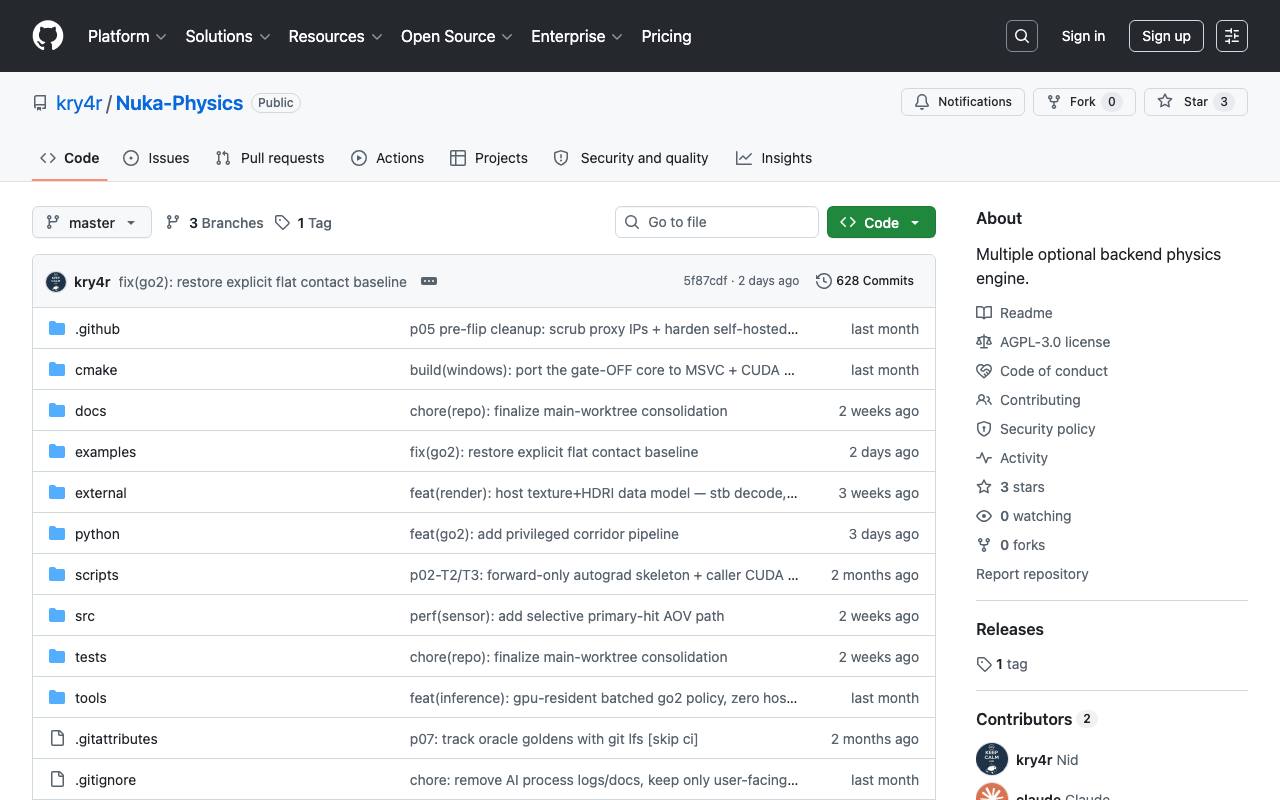Switch to the Security and quality tab

631,158
